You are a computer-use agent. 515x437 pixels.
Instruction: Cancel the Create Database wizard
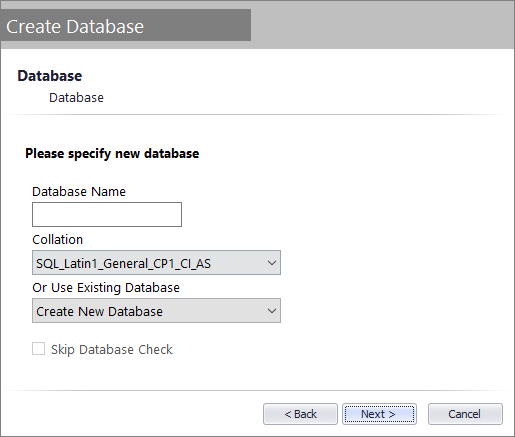coord(465,414)
